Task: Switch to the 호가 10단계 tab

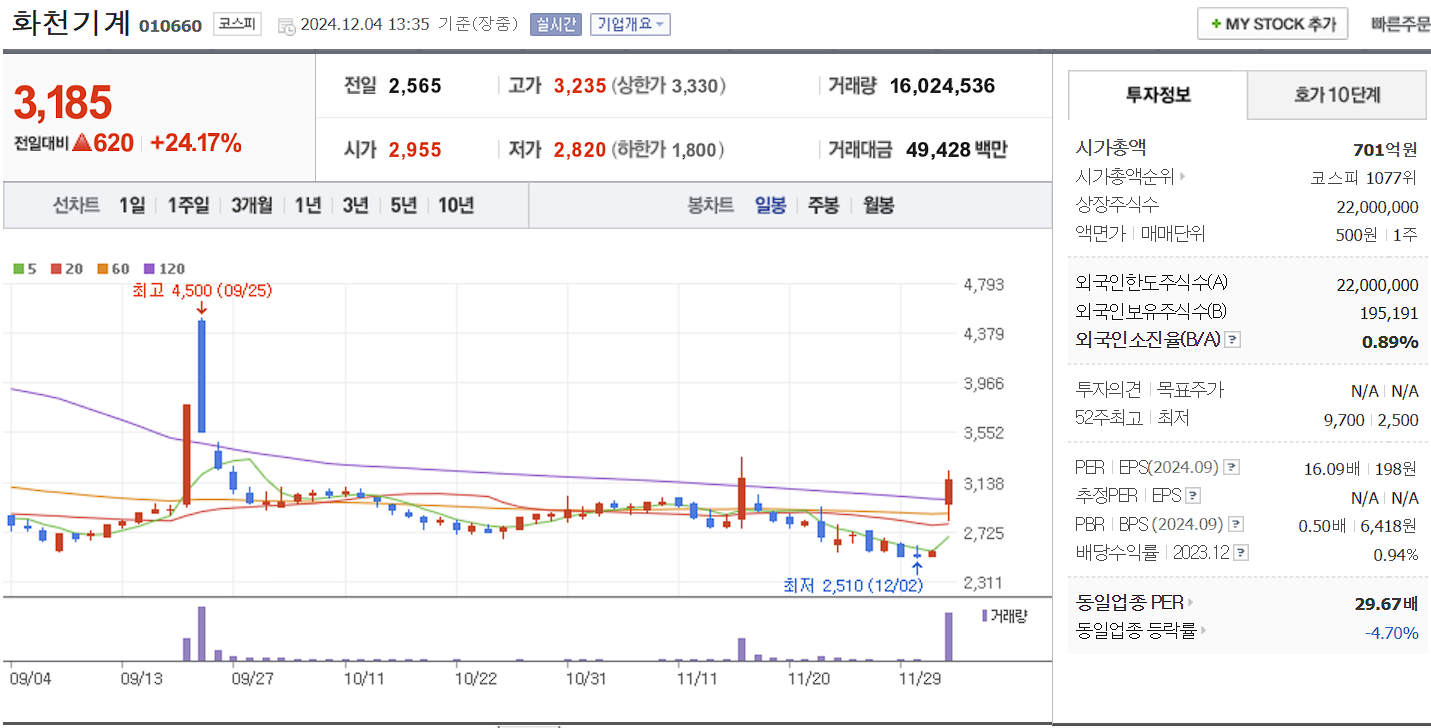Action: pos(1336,95)
